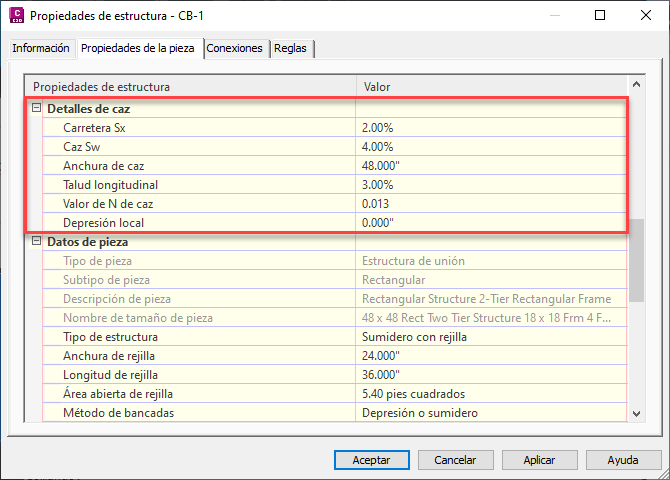670x480 pixels.
Task: Open the Método de bancadas value dropdown
Action: pyautogui.click(x=491, y=413)
